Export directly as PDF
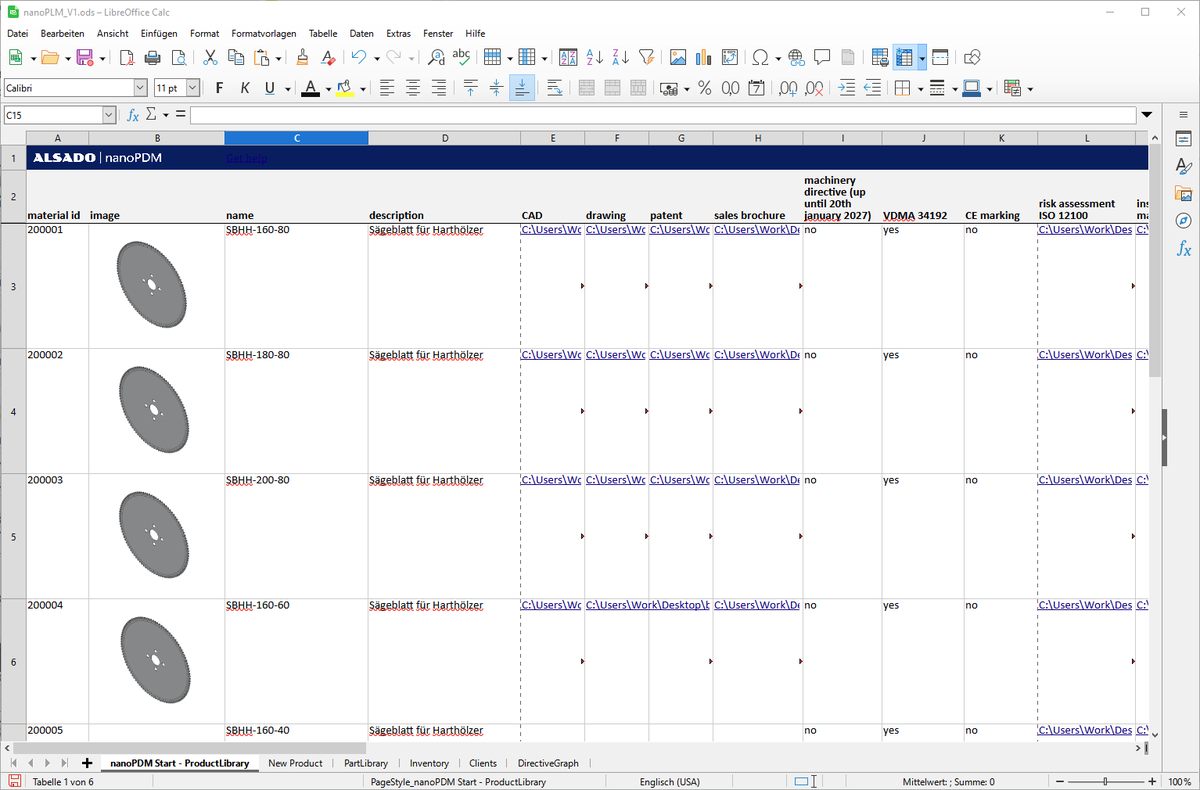 tap(127, 58)
